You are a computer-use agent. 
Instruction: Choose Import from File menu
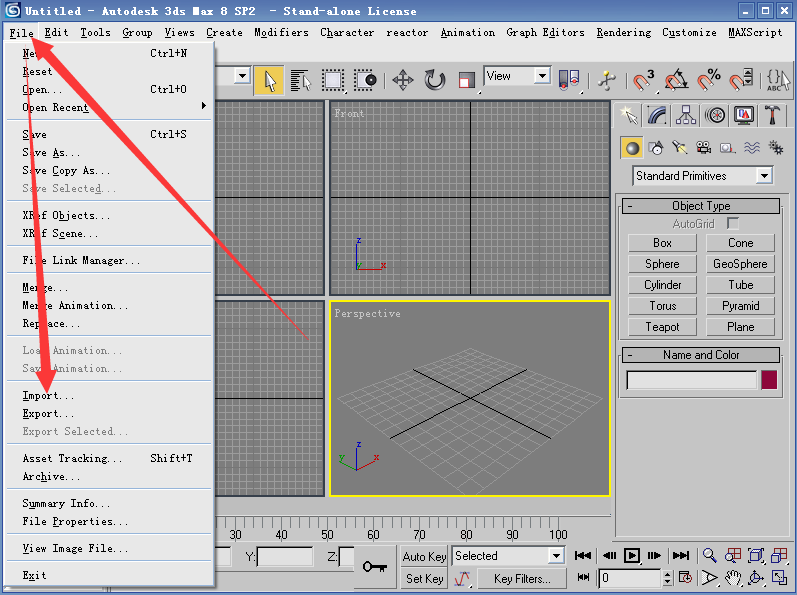point(109,395)
